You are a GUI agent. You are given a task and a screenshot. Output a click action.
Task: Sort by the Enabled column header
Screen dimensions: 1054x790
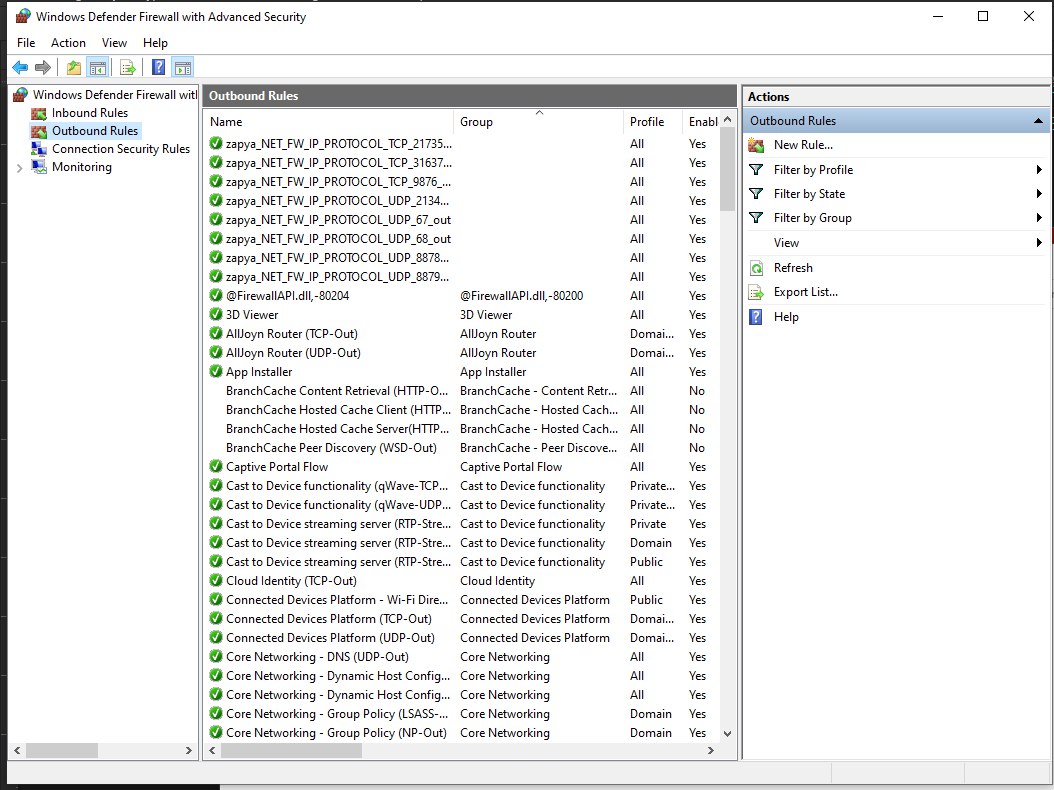click(x=701, y=122)
